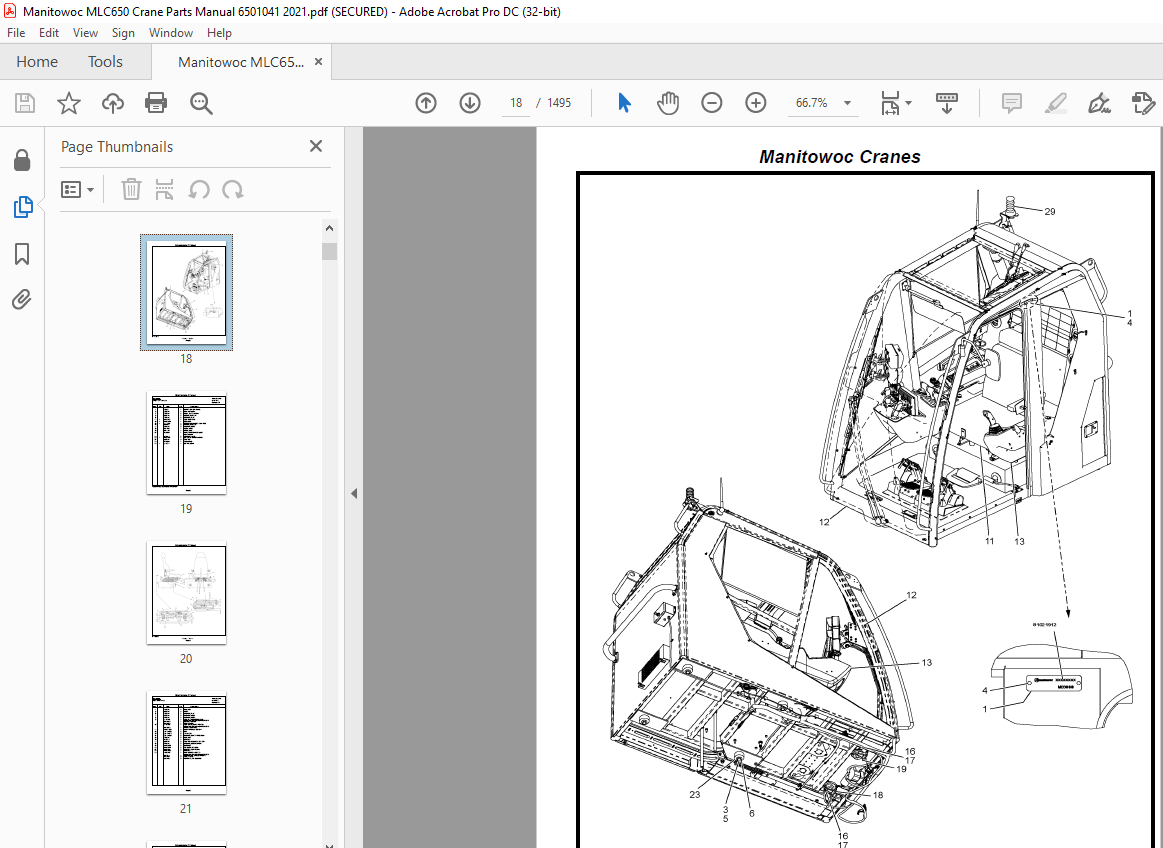Image resolution: width=1163 pixels, height=848 pixels.
Task: Open the View menu
Action: tap(85, 33)
